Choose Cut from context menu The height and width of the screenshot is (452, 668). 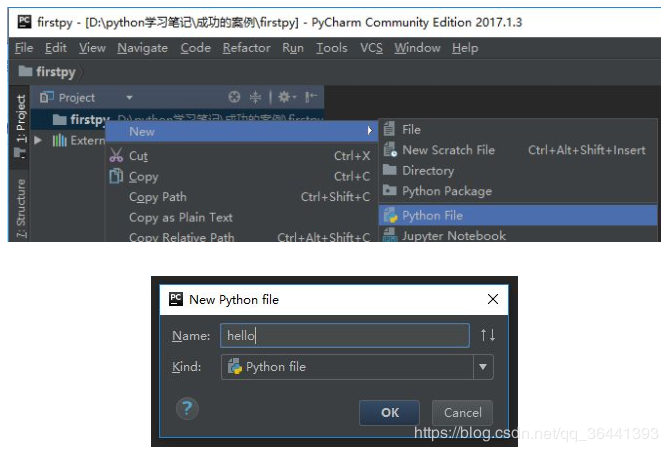[242, 156]
